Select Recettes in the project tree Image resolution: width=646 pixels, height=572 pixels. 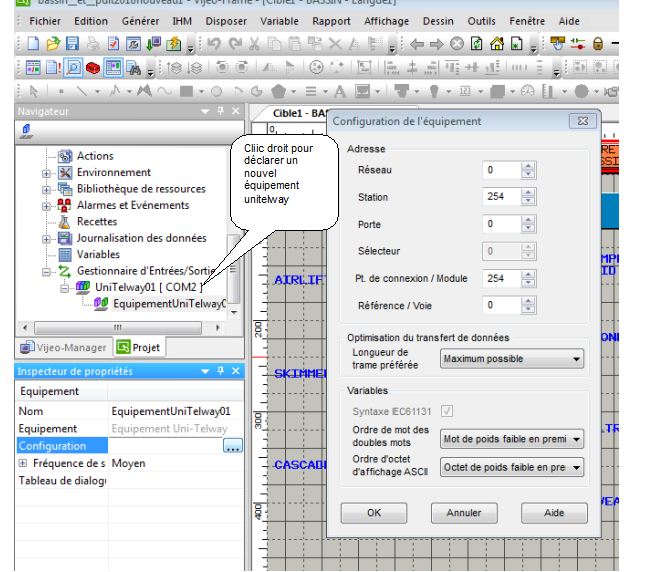point(97,222)
